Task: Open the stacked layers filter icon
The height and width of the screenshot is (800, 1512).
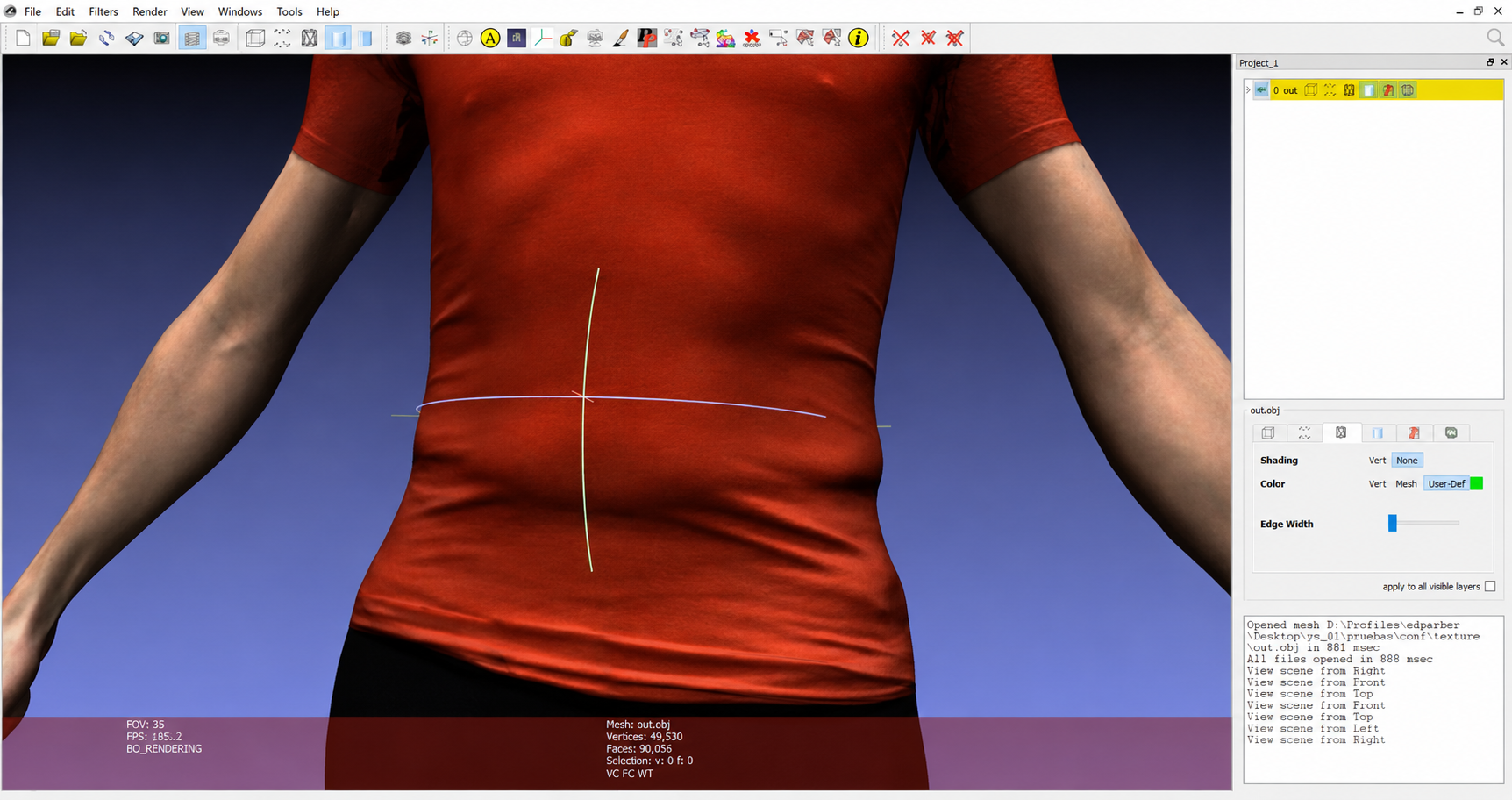Action: point(403,38)
